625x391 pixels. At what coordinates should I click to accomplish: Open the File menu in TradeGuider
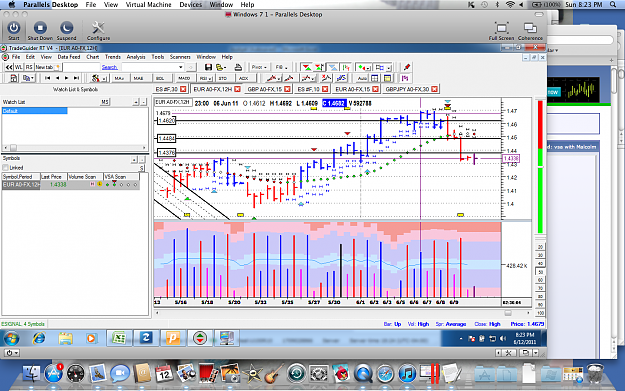coord(16,57)
